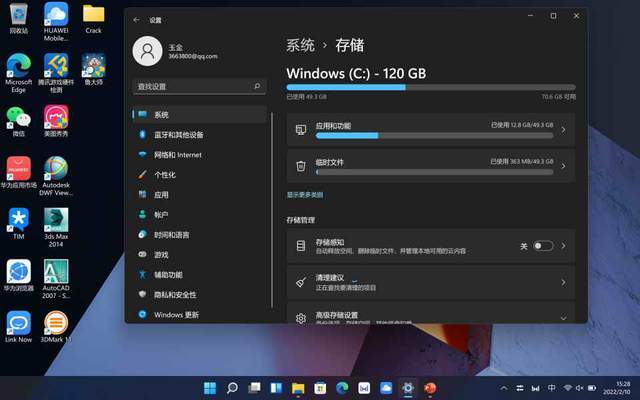Click the Find a setting search box

tap(200, 86)
